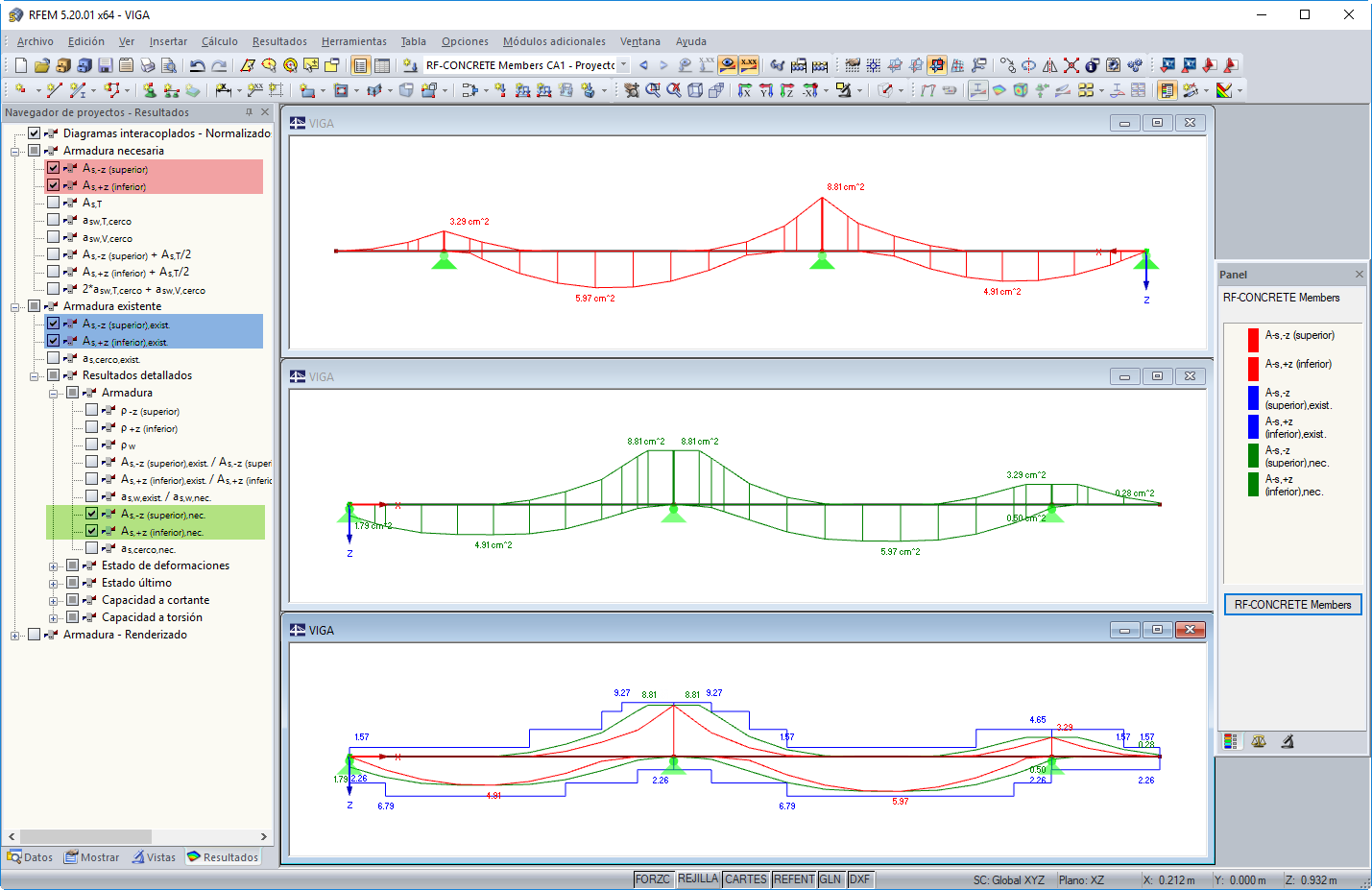Open the Herramientas menu
The image size is (1372, 890).
354,41
